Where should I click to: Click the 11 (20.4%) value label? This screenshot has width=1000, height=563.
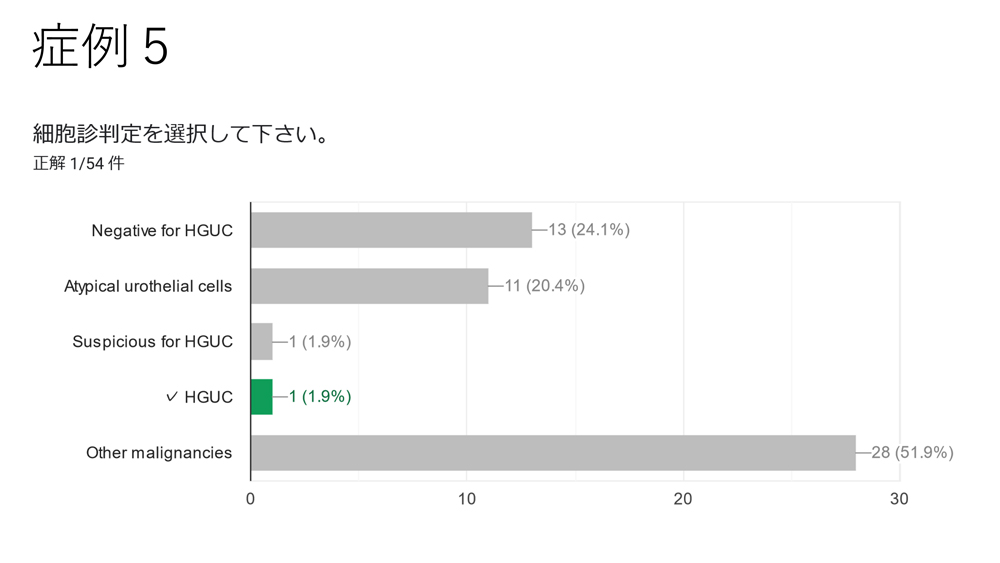[x=545, y=286]
